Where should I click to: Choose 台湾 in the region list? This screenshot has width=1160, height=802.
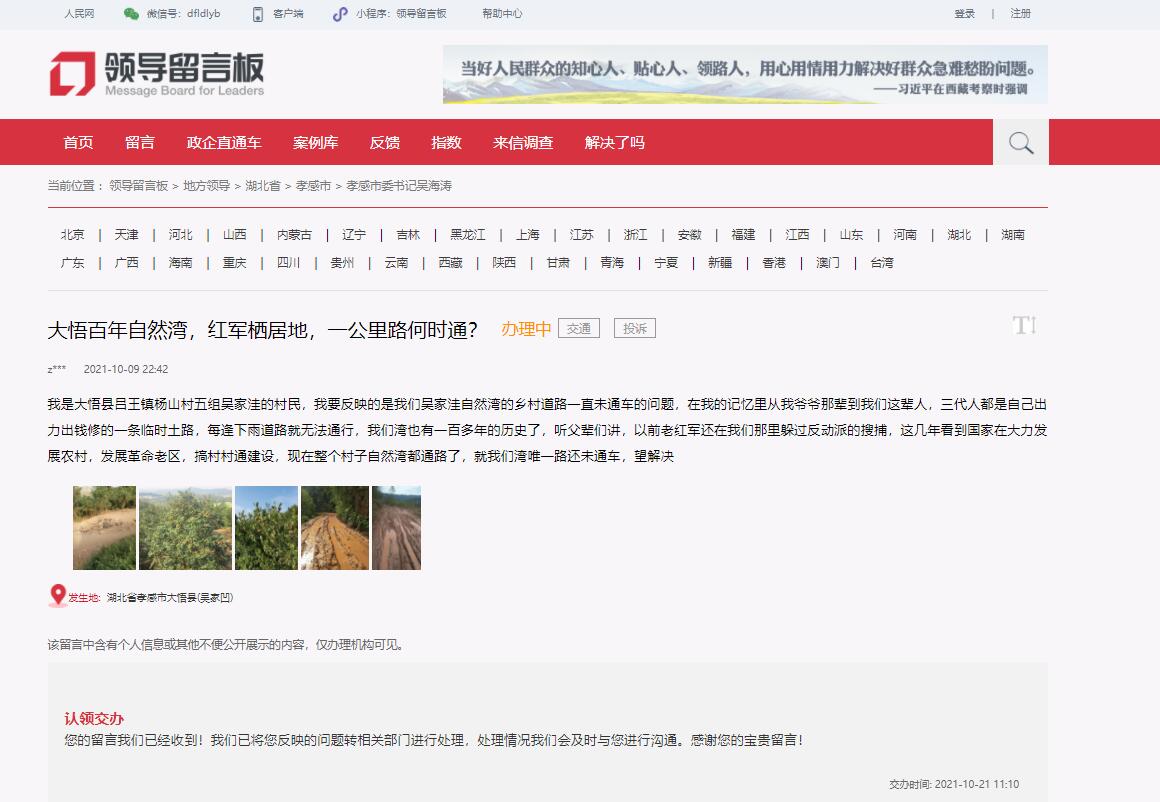pyautogui.click(x=881, y=263)
